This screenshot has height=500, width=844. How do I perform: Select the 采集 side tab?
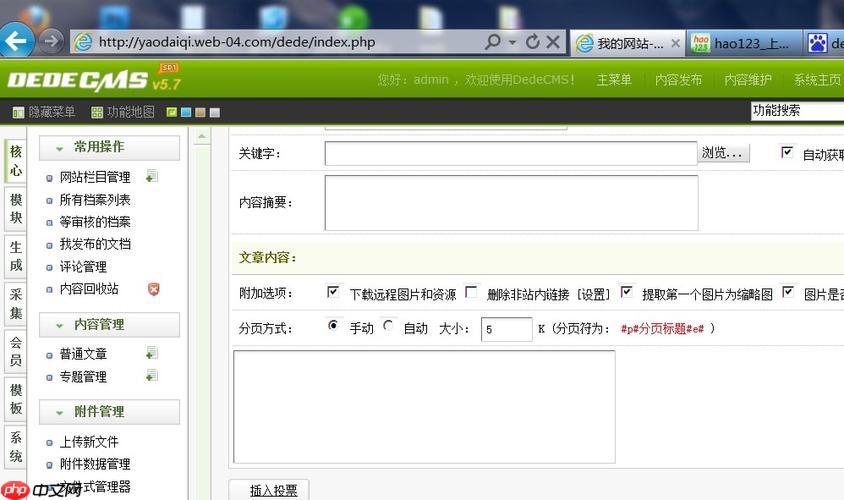tap(16, 304)
